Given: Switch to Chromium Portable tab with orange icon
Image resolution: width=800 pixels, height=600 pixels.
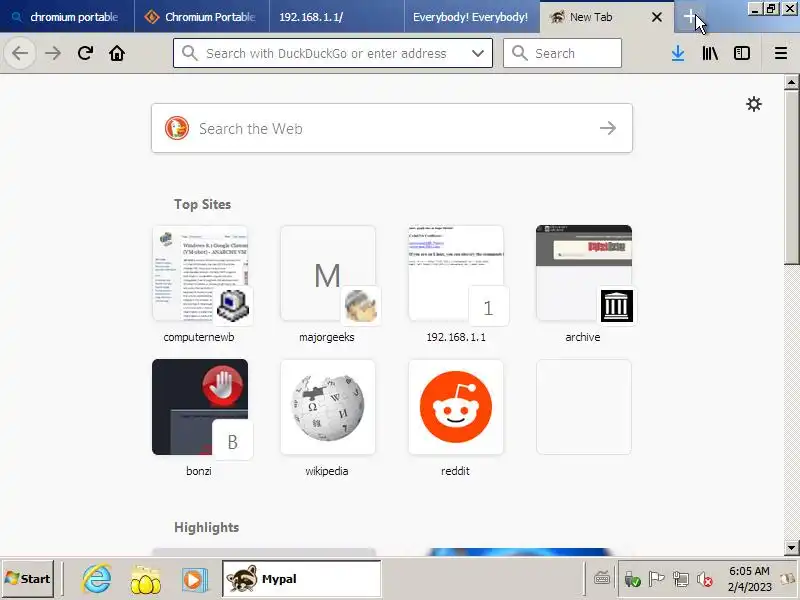Looking at the screenshot, I should click(202, 17).
